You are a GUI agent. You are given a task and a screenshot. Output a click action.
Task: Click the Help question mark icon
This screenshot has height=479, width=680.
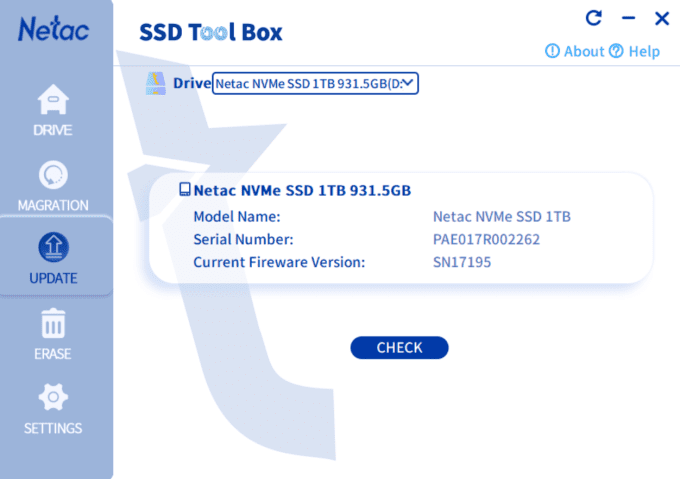coord(616,51)
